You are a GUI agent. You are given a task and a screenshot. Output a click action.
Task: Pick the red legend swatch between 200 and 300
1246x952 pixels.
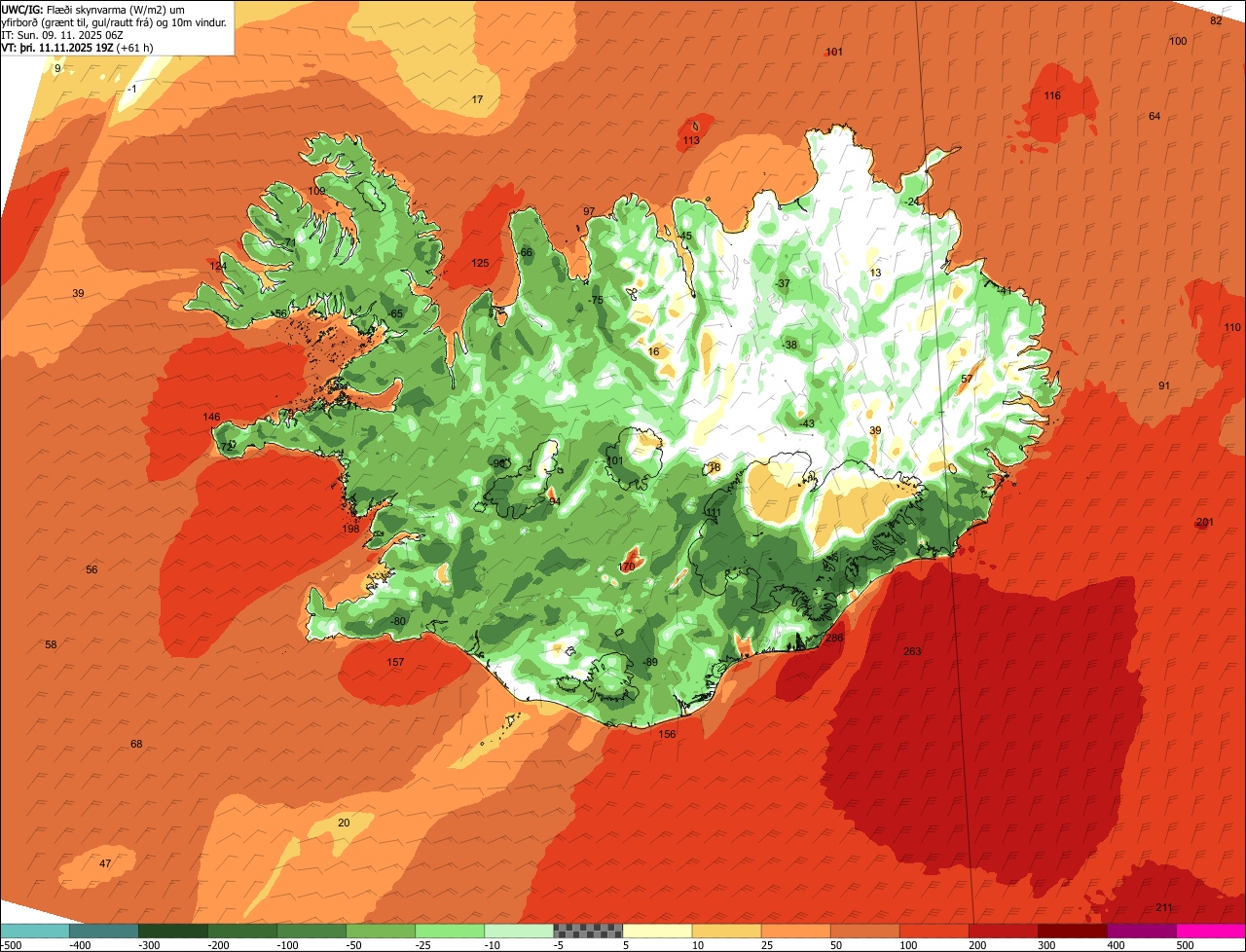[1004, 931]
